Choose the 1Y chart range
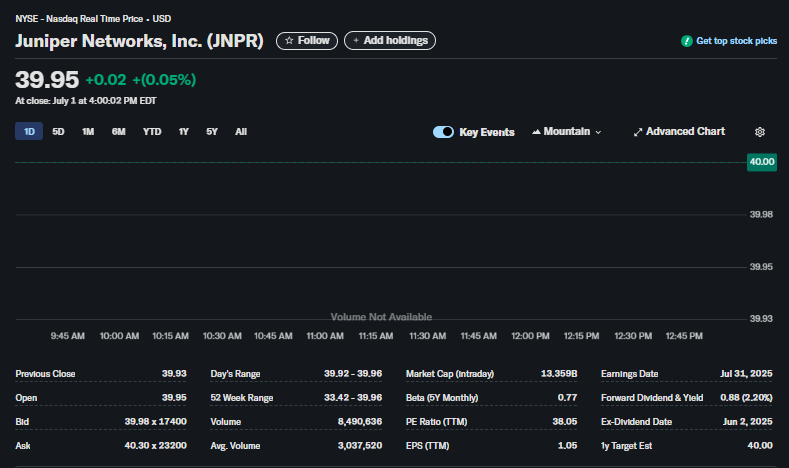This screenshot has height=468, width=789. pos(184,132)
